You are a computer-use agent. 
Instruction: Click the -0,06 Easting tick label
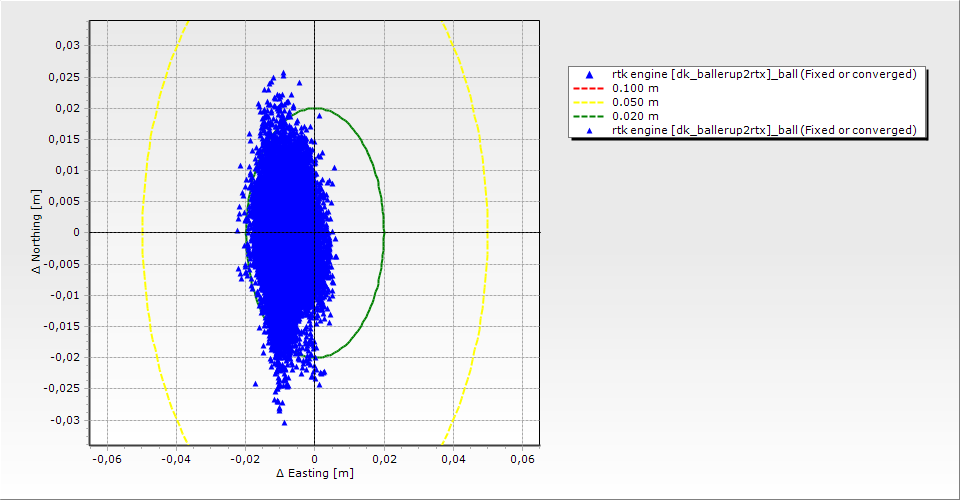point(107,459)
